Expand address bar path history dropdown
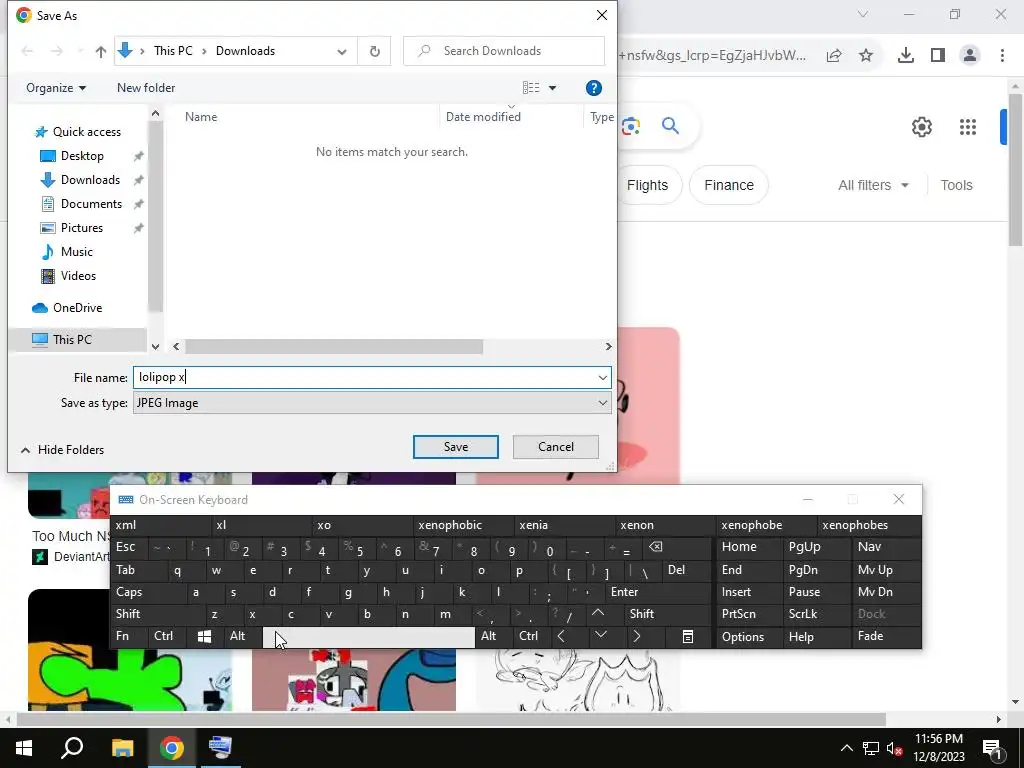 [342, 52]
